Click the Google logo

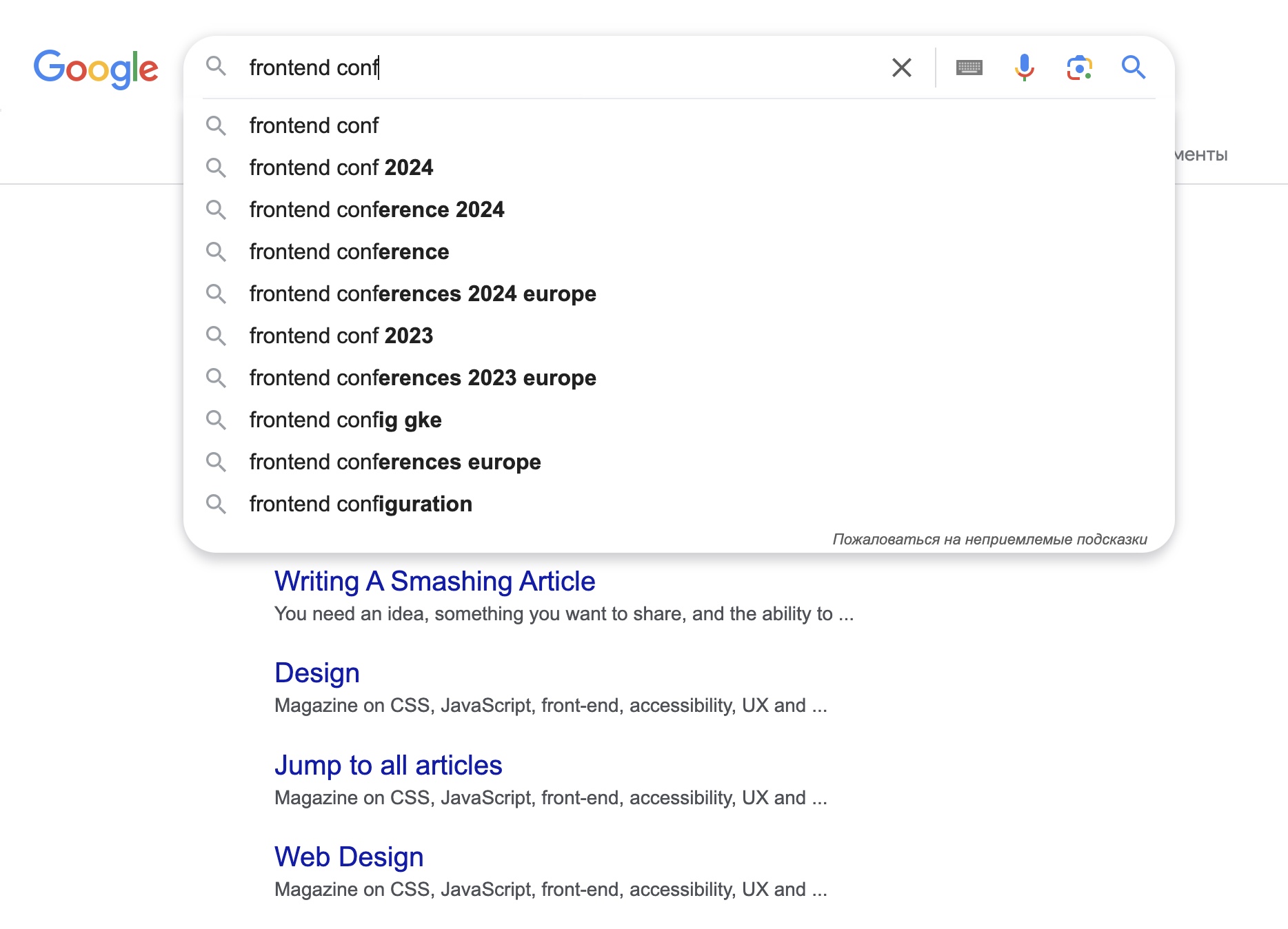[x=96, y=68]
